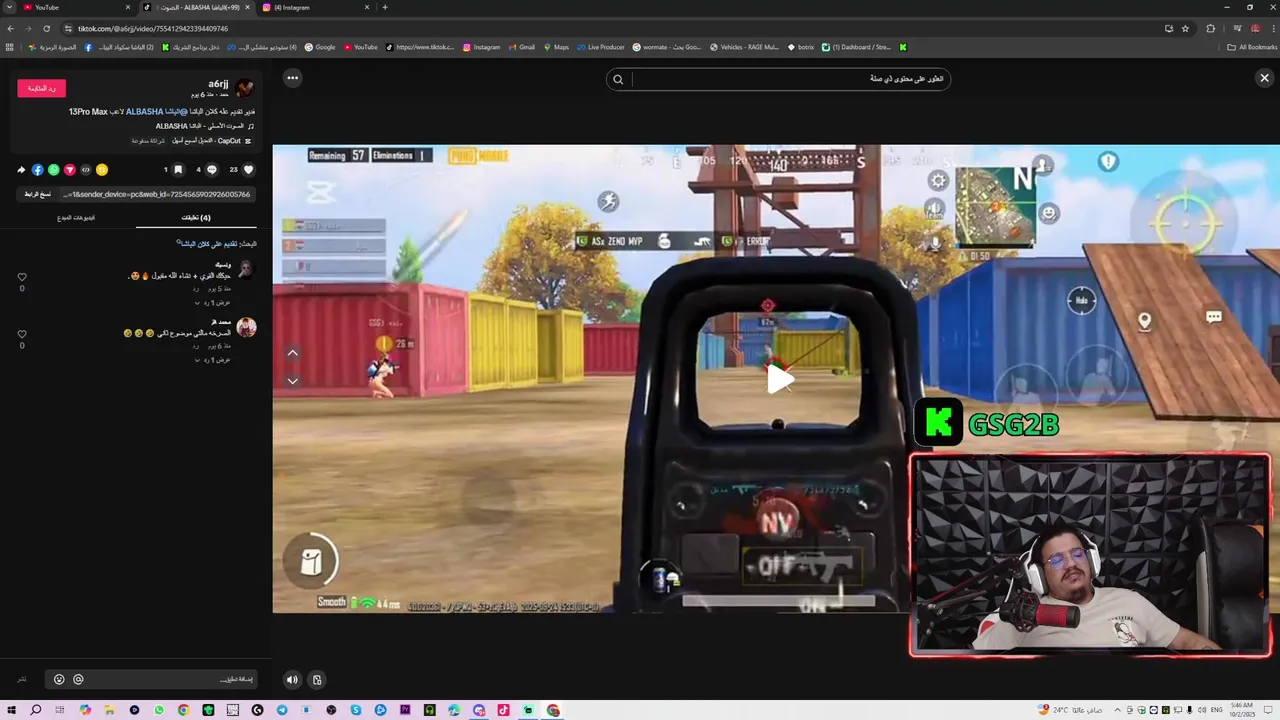This screenshot has width=1280, height=720.
Task: Open the All Bookmarks folder
Action: point(1252,47)
